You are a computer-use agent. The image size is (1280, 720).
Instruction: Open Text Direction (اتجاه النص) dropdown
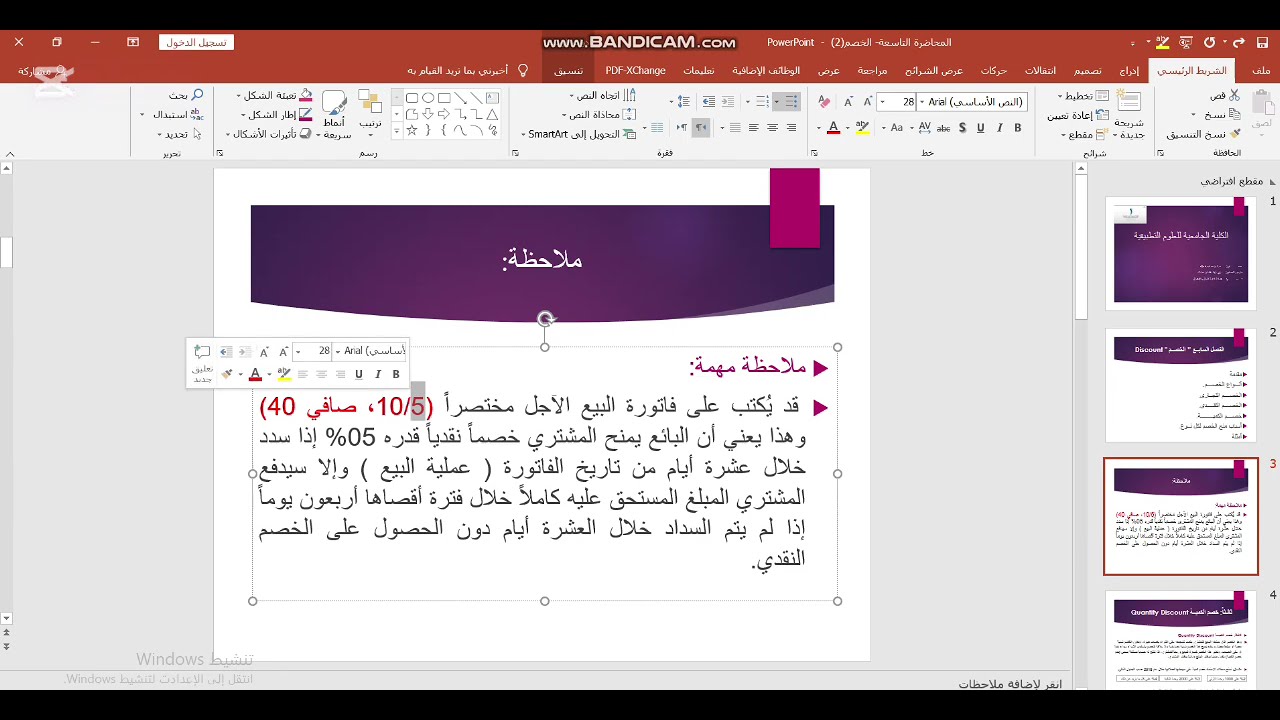click(x=603, y=95)
